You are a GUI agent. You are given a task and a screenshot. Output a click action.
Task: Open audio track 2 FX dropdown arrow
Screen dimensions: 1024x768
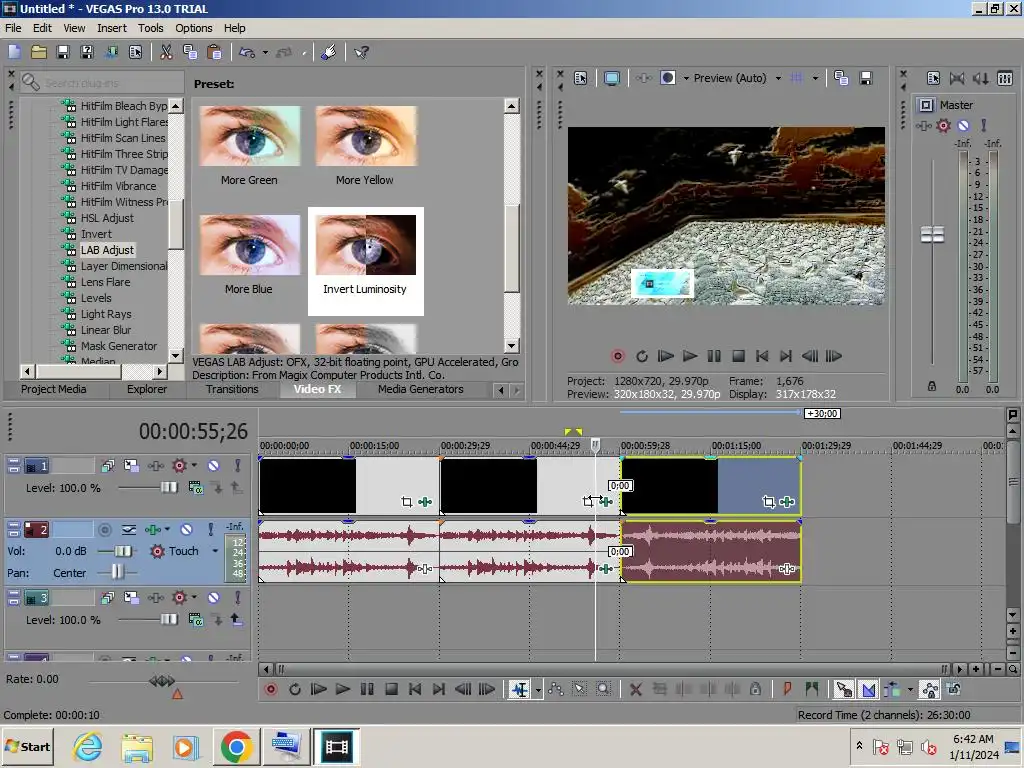[x=167, y=530]
